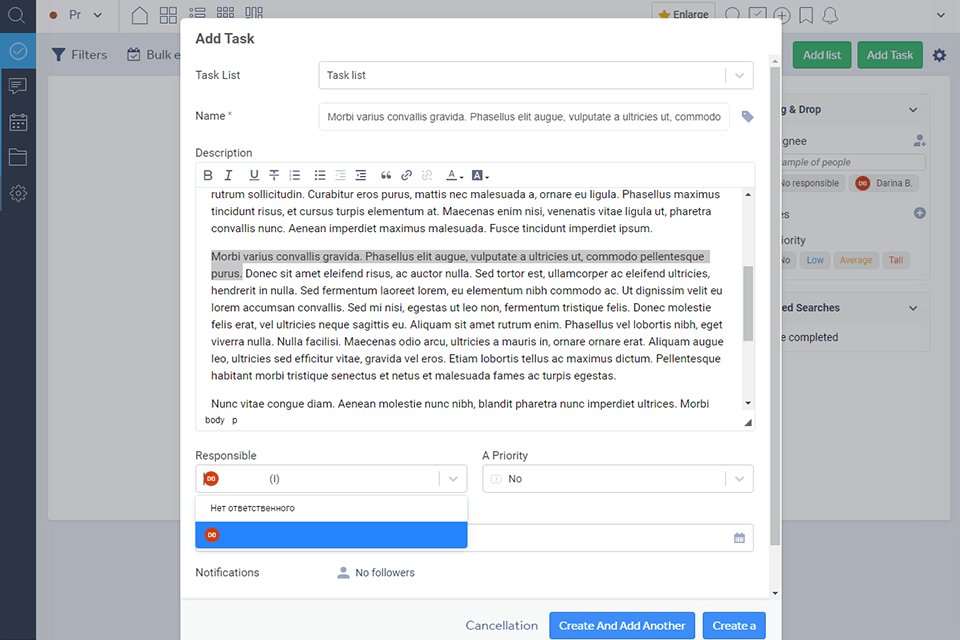Underline the selected description text
The width and height of the screenshot is (960, 640).
pyautogui.click(x=254, y=175)
